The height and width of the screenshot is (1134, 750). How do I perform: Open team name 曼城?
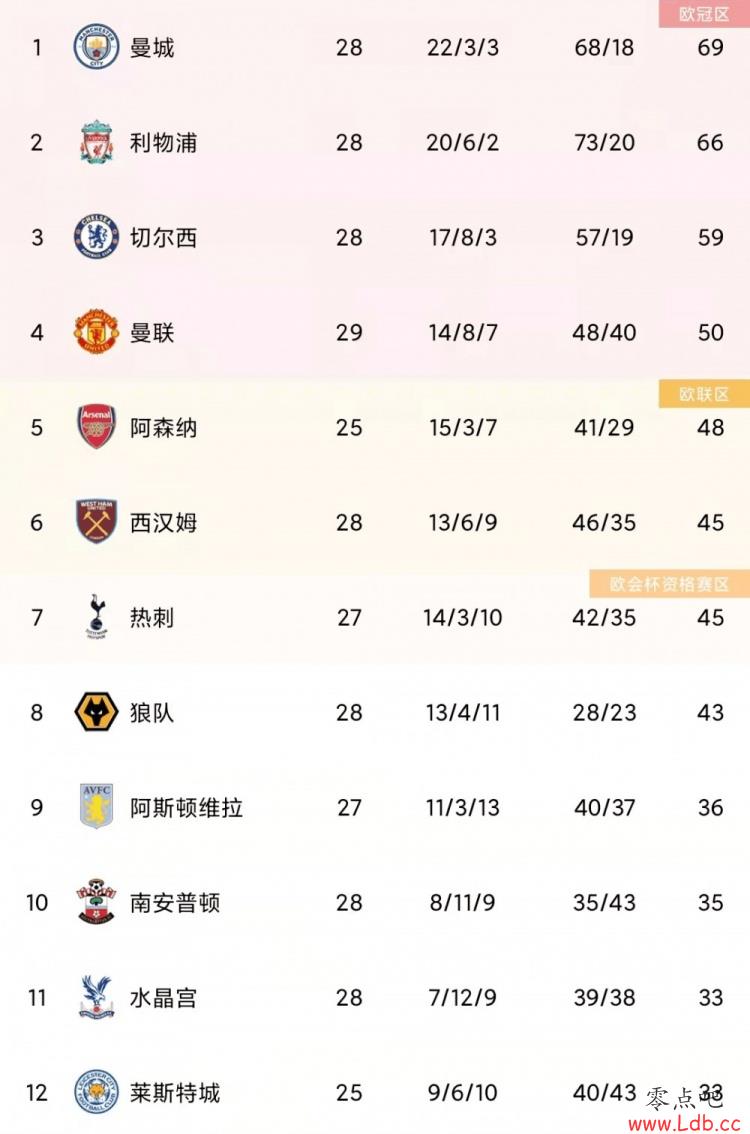152,48
